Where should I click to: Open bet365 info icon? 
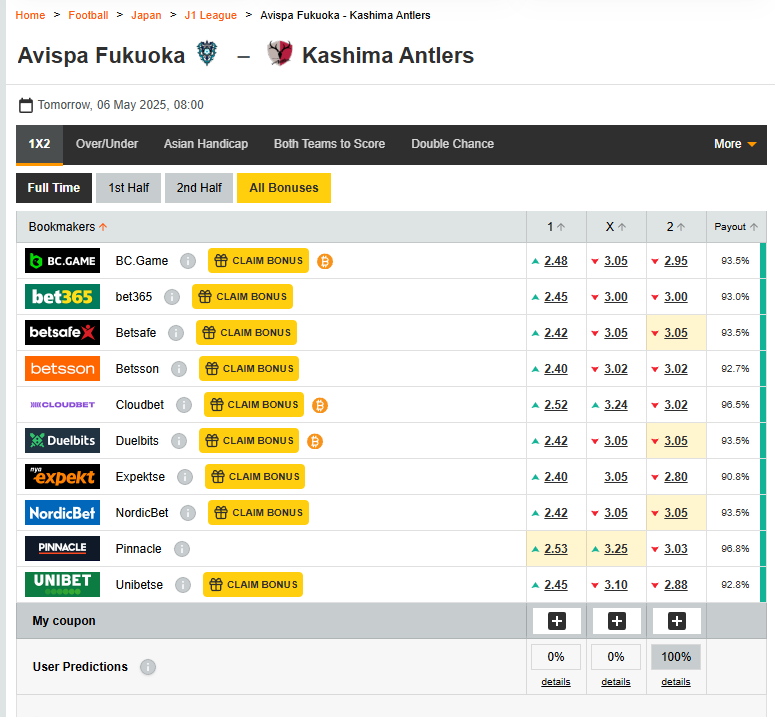(x=172, y=297)
